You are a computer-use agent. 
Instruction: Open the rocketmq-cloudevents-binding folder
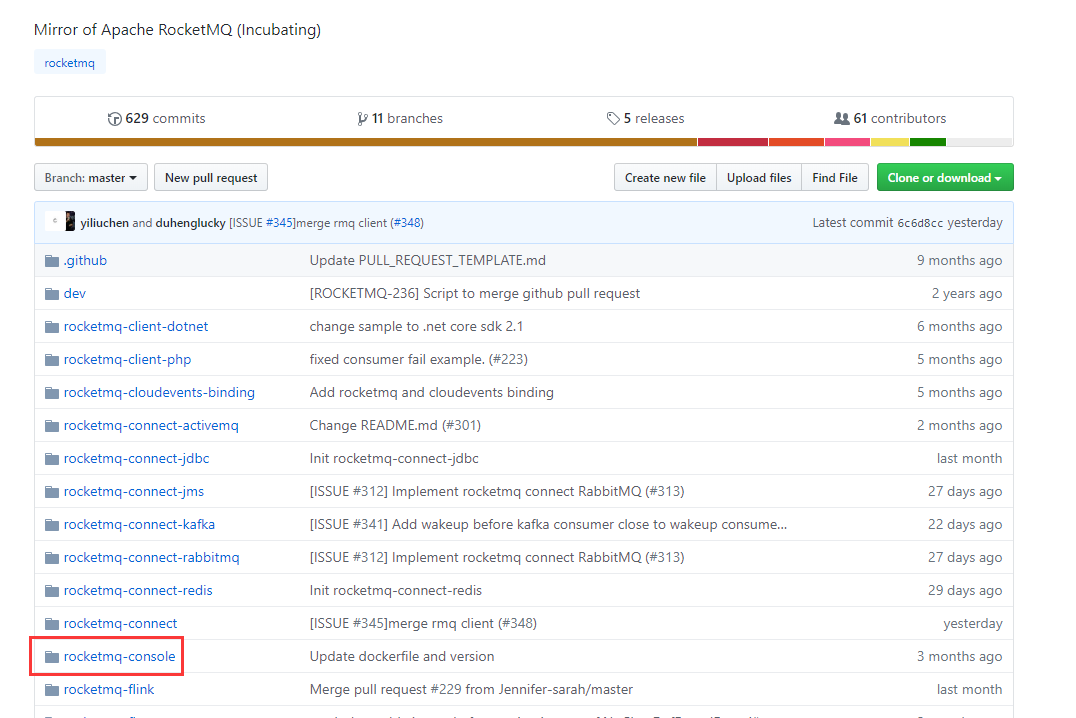tap(159, 393)
